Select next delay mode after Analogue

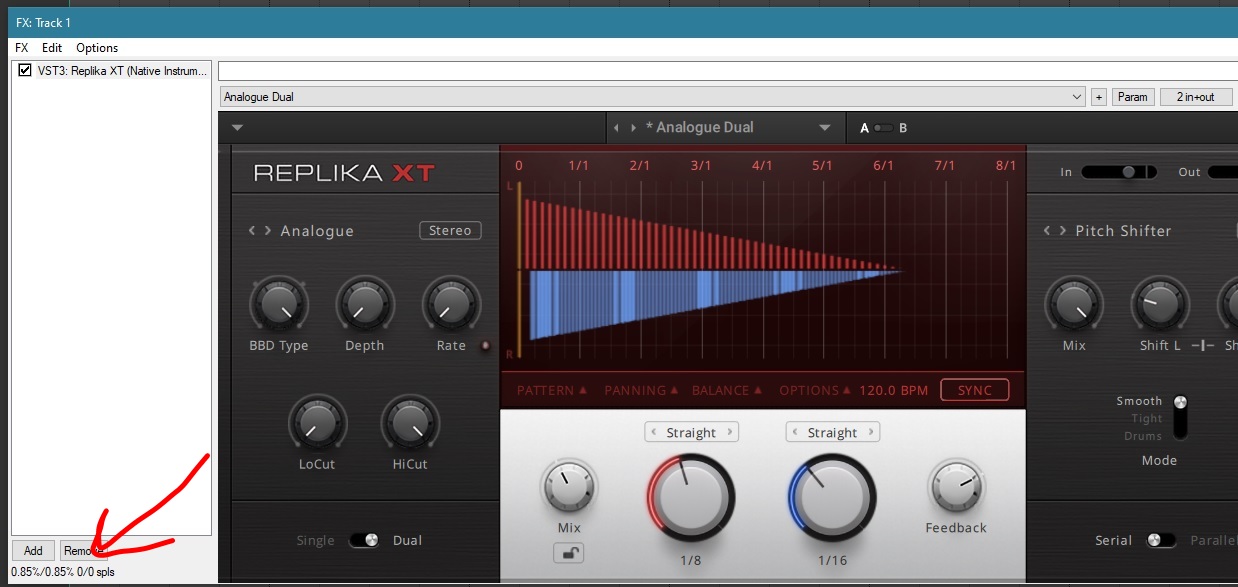click(268, 231)
